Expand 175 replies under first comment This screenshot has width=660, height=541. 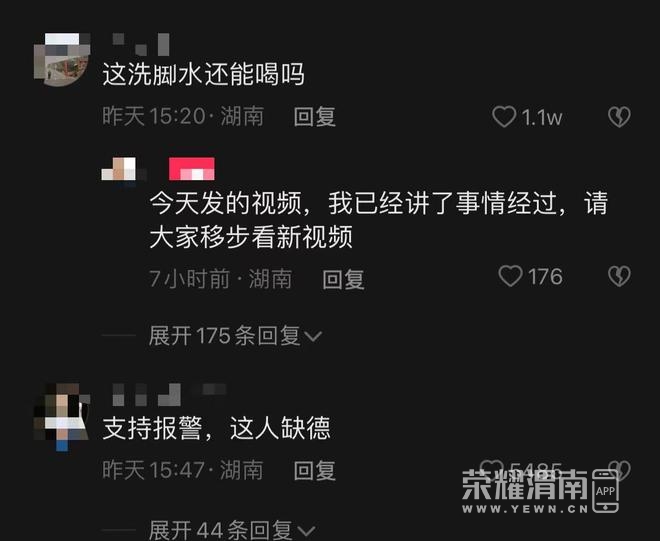pos(235,336)
